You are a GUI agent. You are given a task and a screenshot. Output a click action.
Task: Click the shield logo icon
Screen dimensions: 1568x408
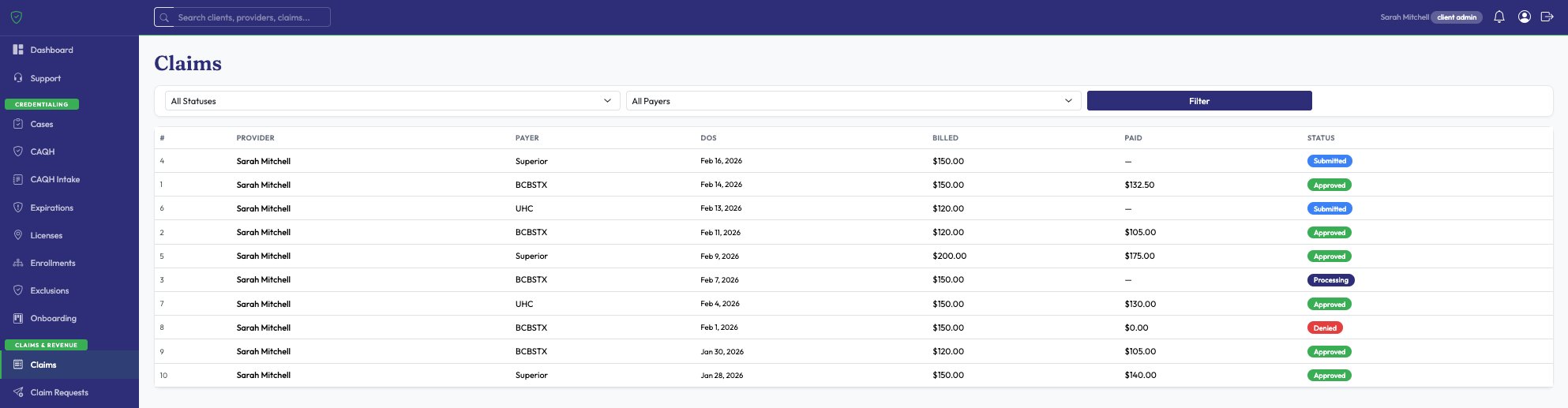tap(16, 17)
